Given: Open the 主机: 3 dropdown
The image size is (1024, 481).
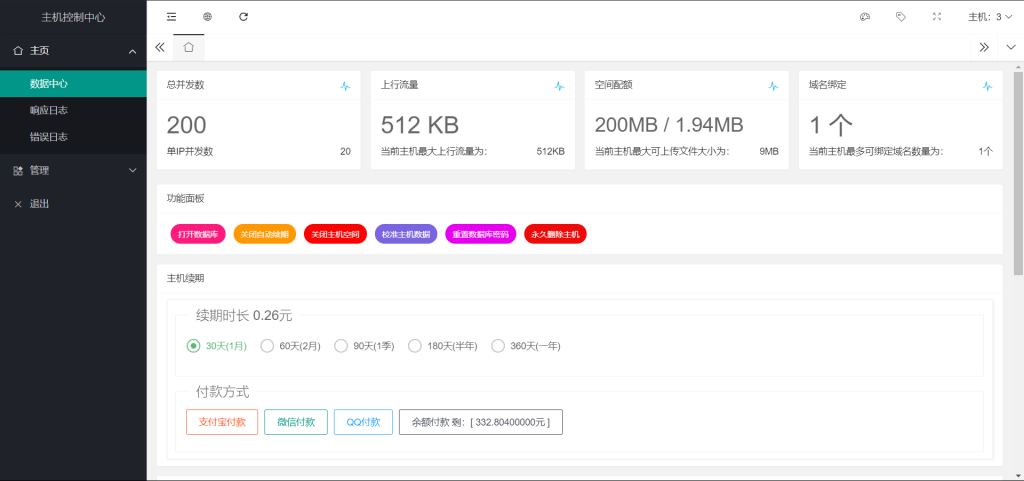Looking at the screenshot, I should (990, 17).
